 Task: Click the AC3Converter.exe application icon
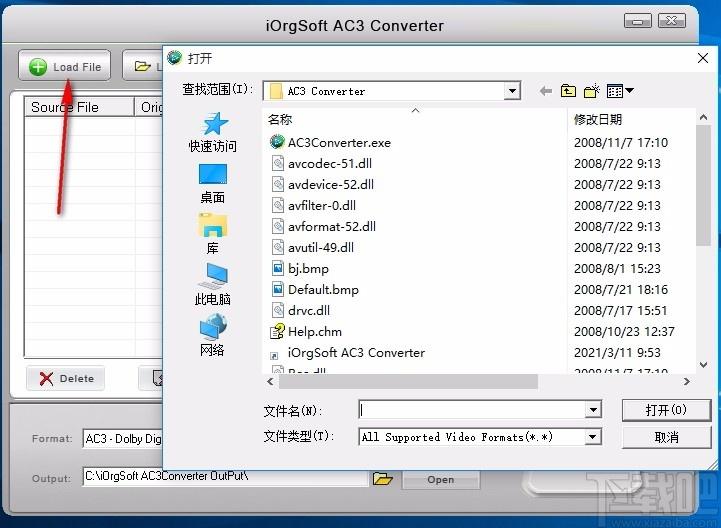pos(277,142)
